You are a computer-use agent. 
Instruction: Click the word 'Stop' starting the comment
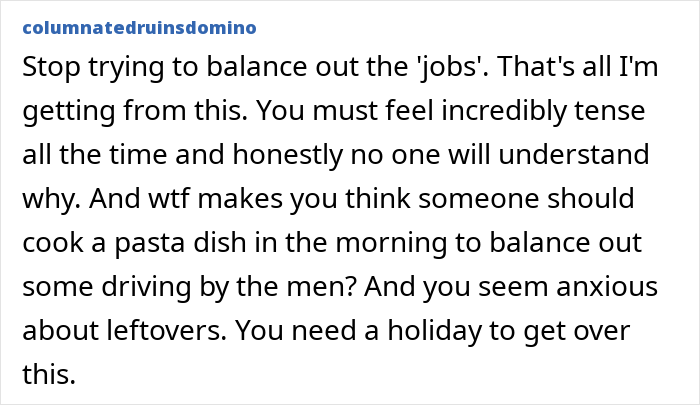[51, 68]
